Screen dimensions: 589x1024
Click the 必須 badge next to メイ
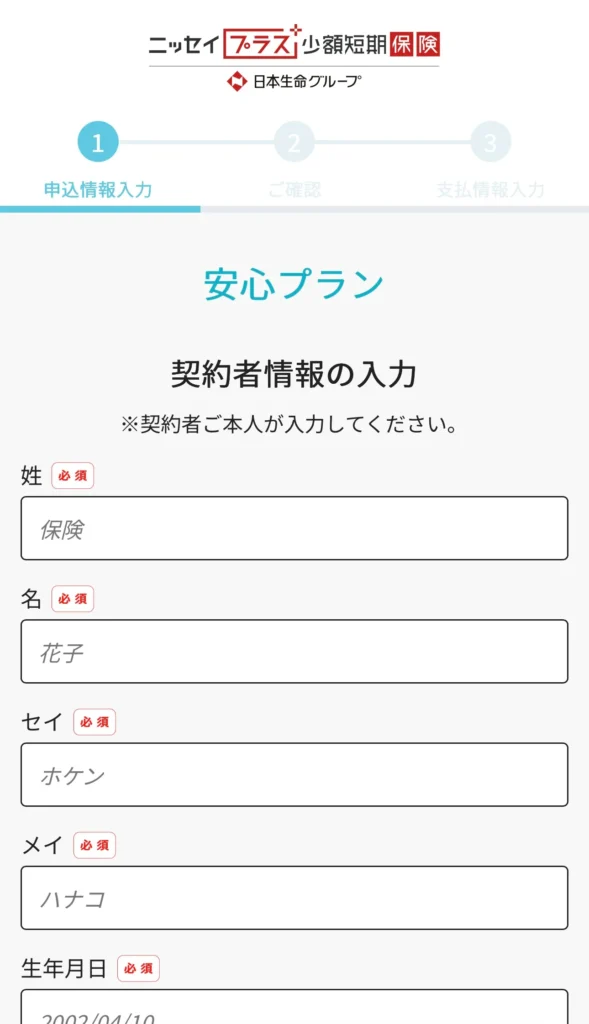click(x=95, y=845)
